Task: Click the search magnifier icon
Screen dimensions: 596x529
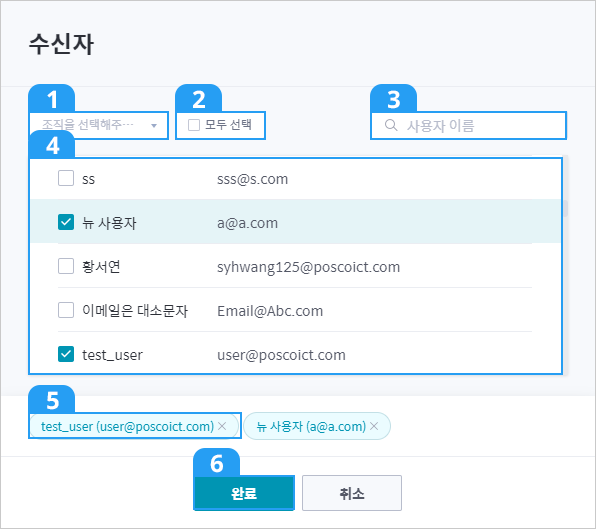Action: point(391,125)
